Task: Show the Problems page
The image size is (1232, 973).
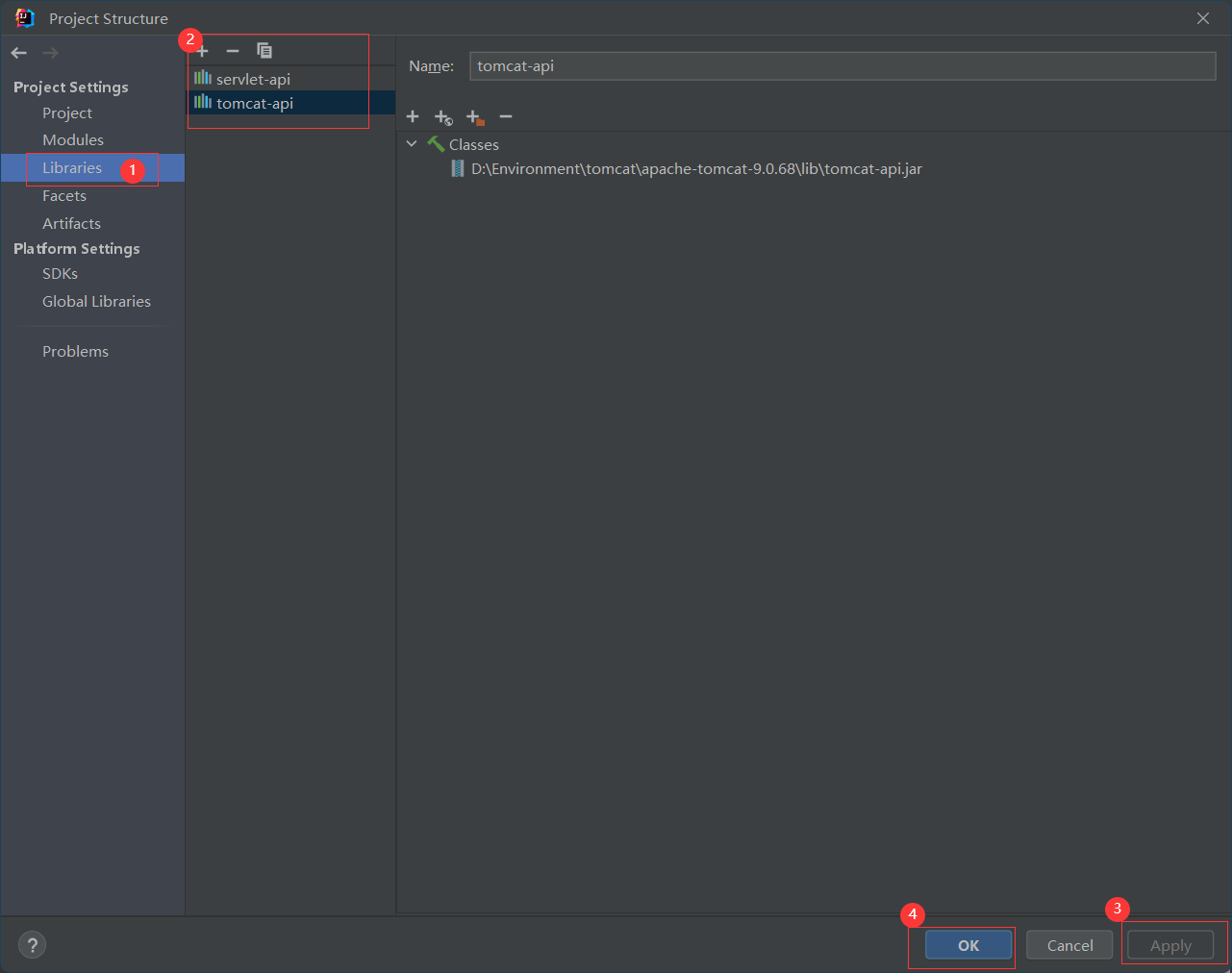Action: 75,351
